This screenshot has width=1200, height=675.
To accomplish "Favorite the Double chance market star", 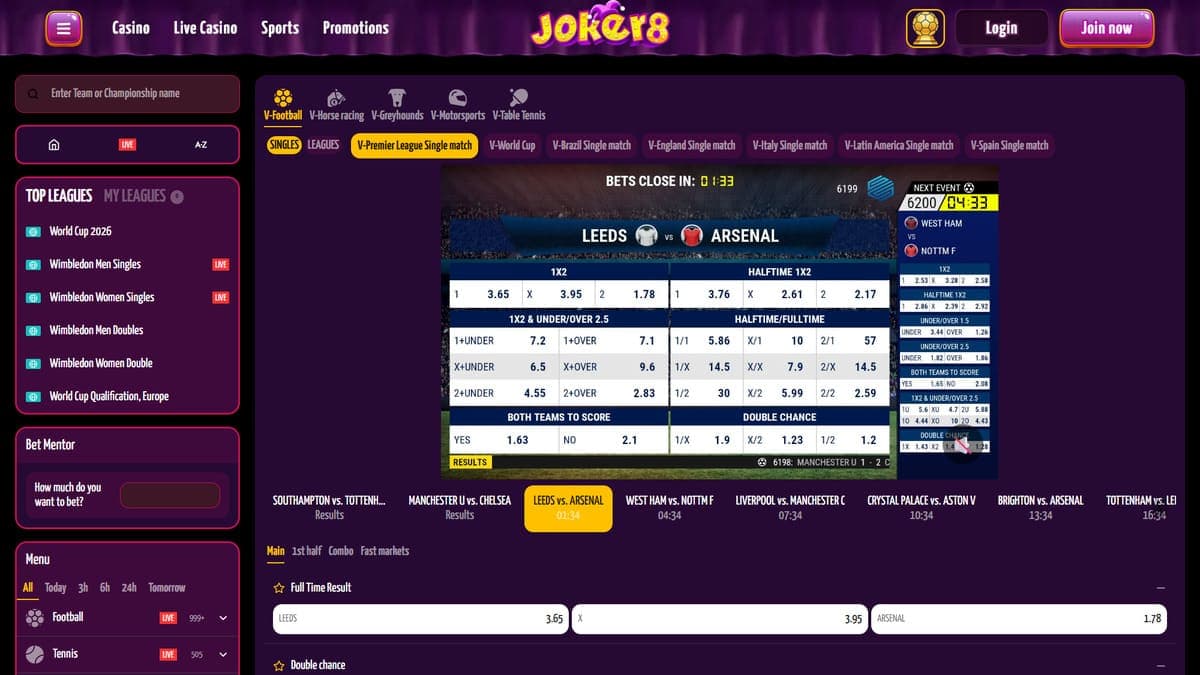I will (x=279, y=665).
